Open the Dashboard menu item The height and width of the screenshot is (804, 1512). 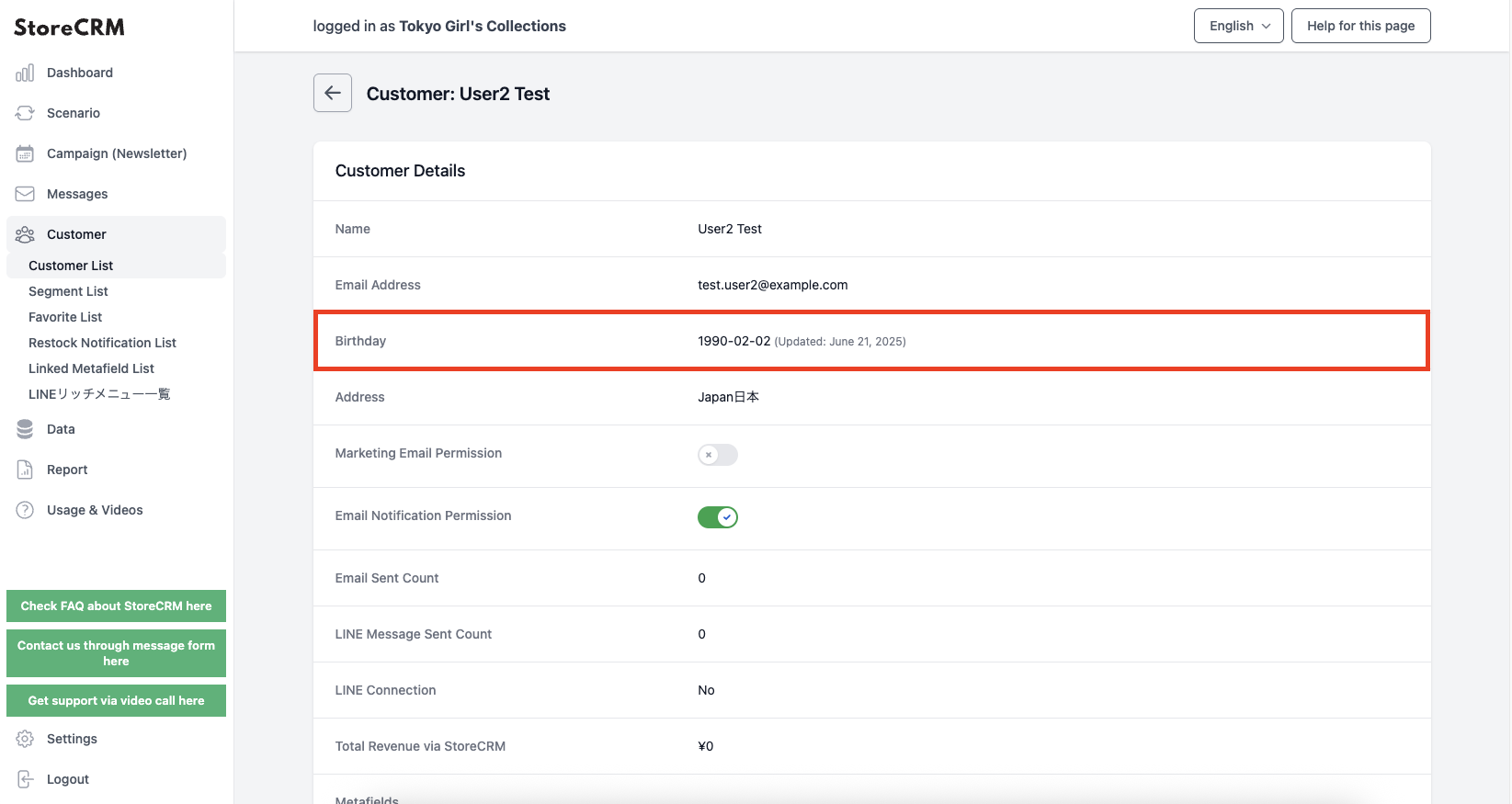(116, 73)
